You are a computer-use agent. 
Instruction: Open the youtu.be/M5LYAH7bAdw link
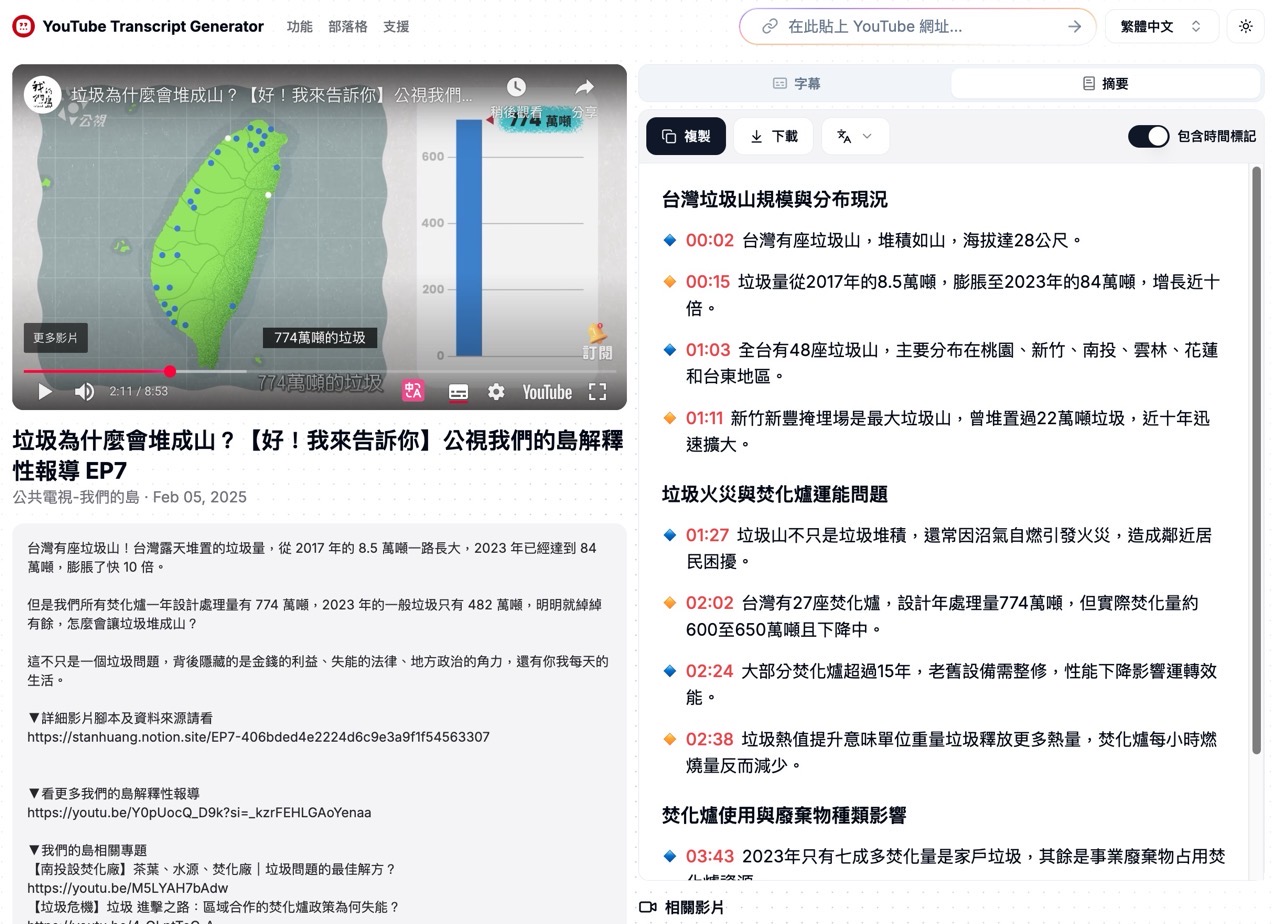point(127,888)
